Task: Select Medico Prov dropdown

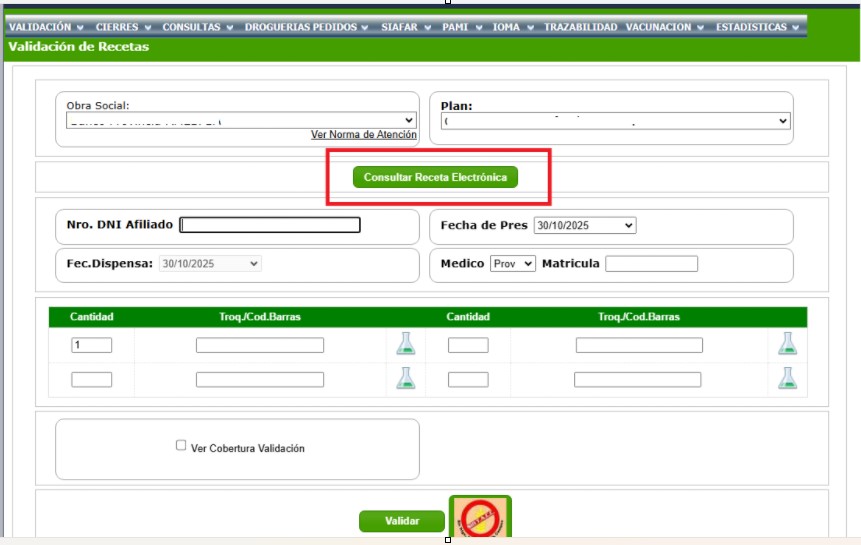Action: [x=513, y=263]
